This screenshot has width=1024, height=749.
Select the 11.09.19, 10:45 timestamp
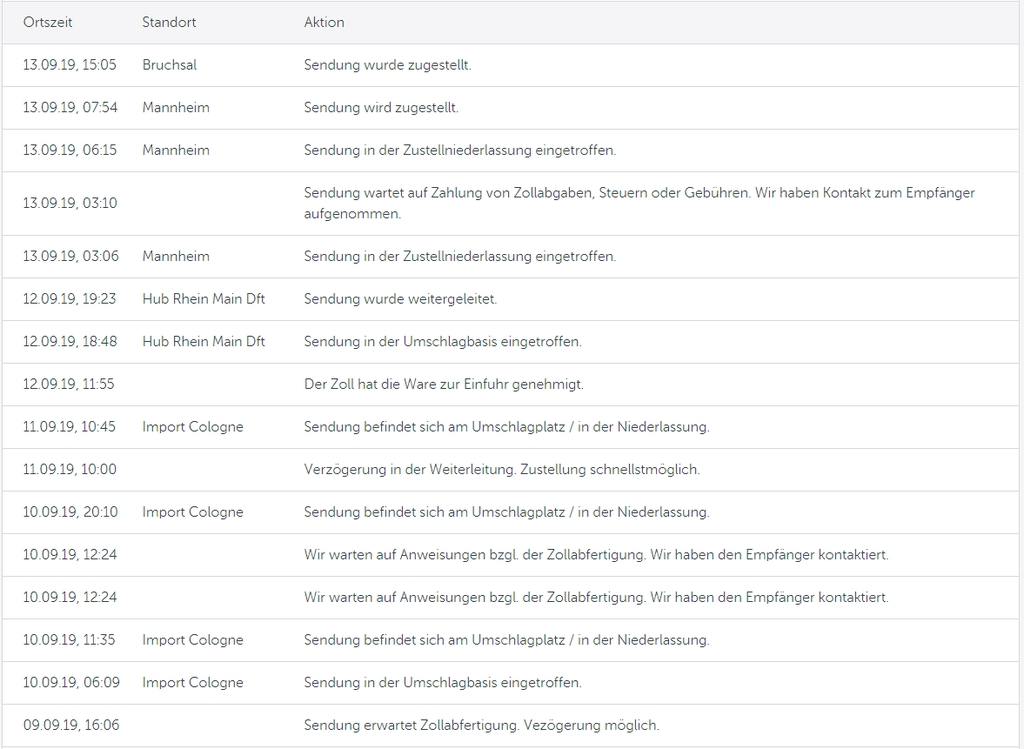(69, 426)
